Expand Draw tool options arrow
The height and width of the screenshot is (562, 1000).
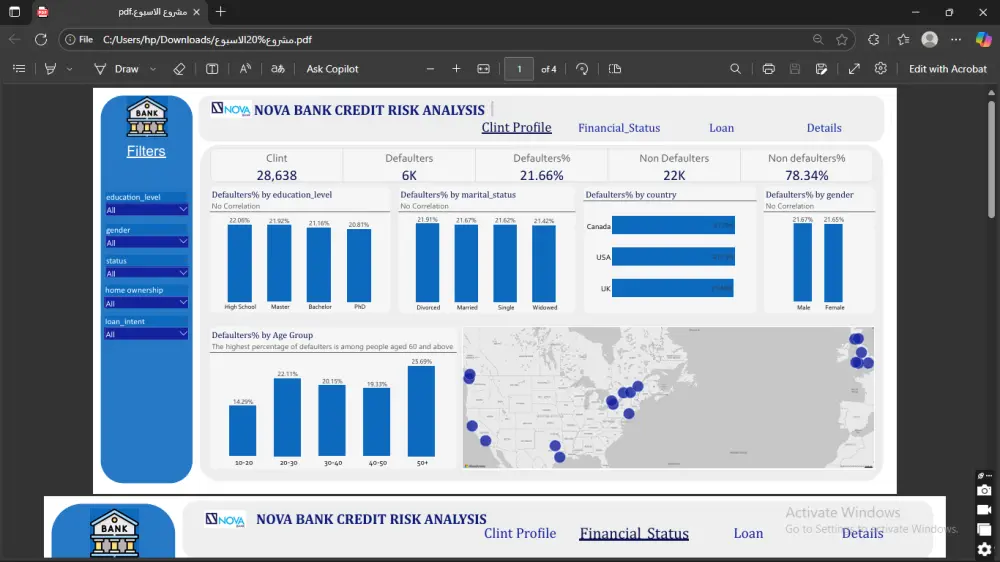click(153, 69)
